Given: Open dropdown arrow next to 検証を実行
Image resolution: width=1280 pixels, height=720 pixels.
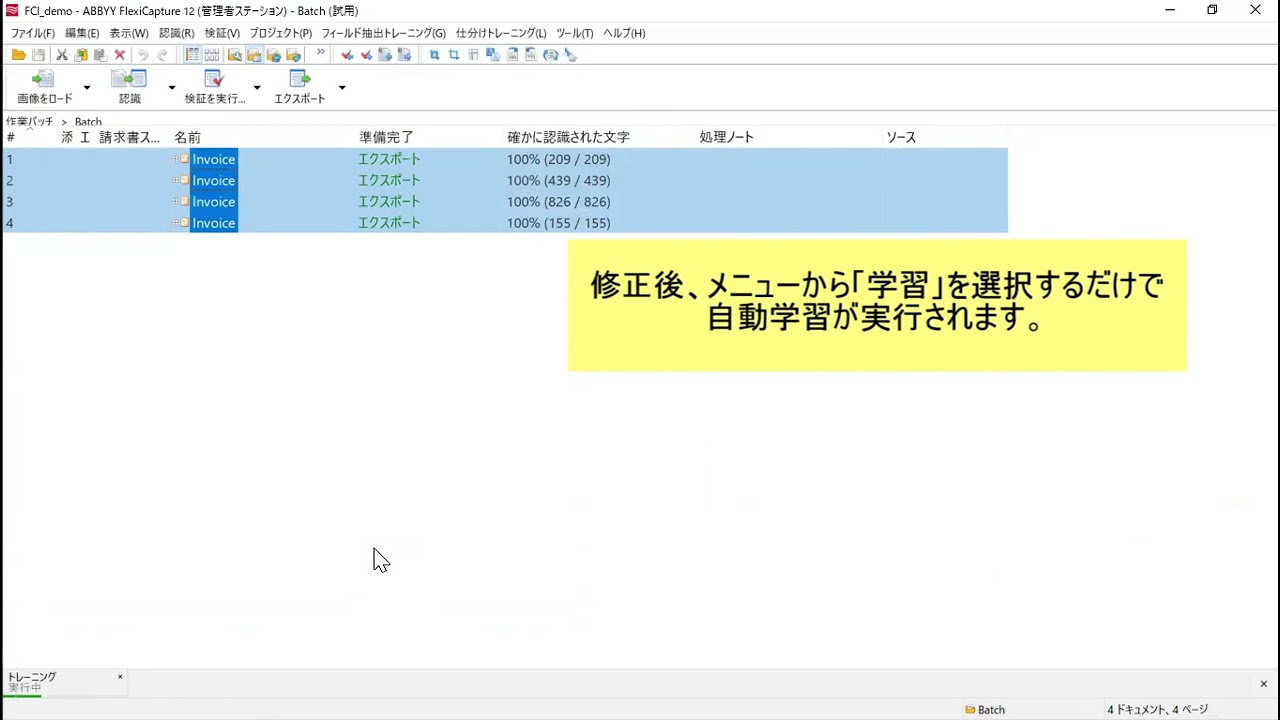Looking at the screenshot, I should pos(256,88).
